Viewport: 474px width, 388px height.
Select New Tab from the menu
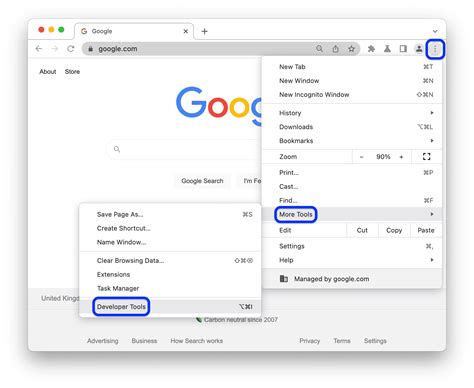pos(352,67)
